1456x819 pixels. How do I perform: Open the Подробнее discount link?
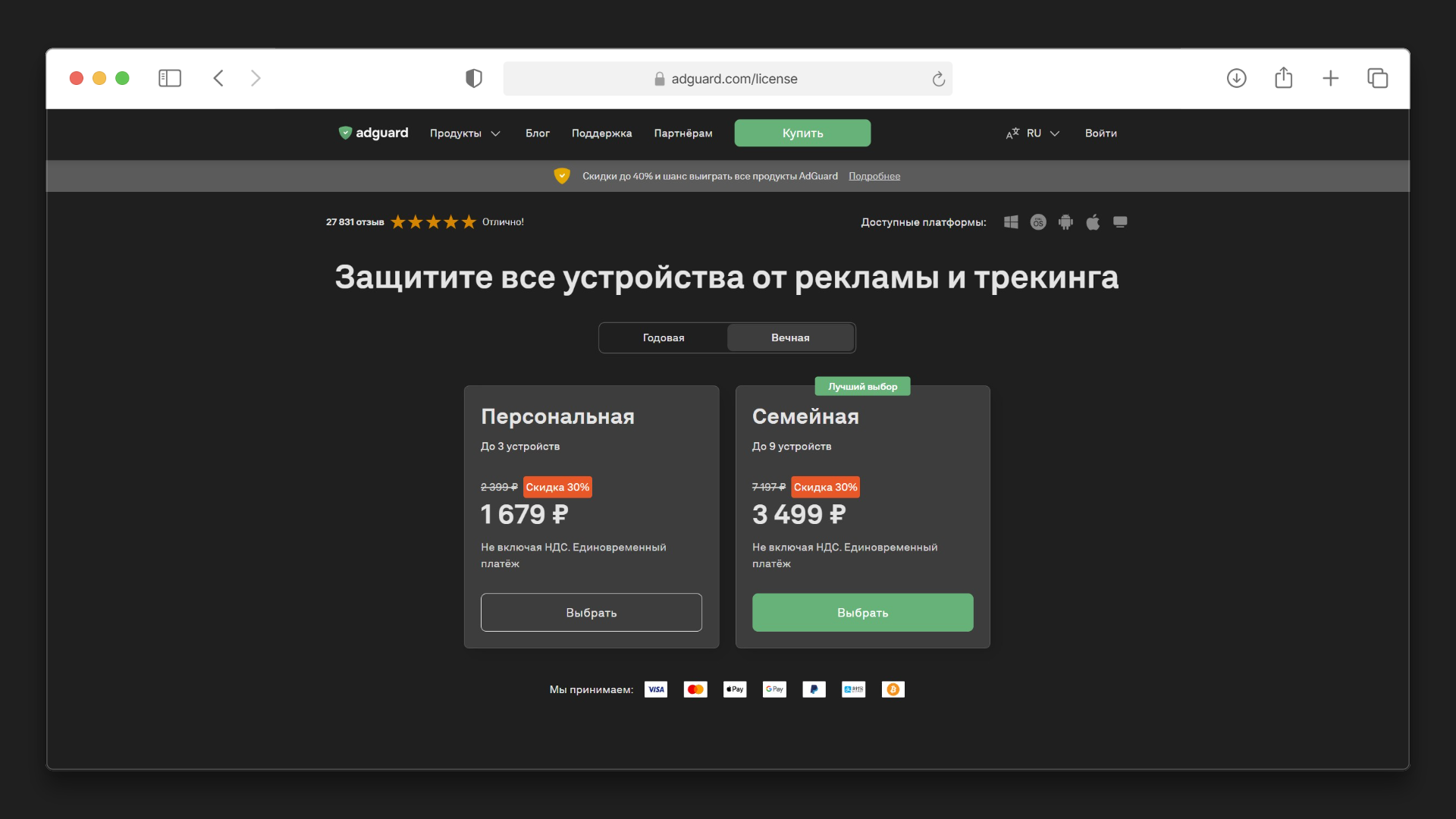click(x=874, y=176)
